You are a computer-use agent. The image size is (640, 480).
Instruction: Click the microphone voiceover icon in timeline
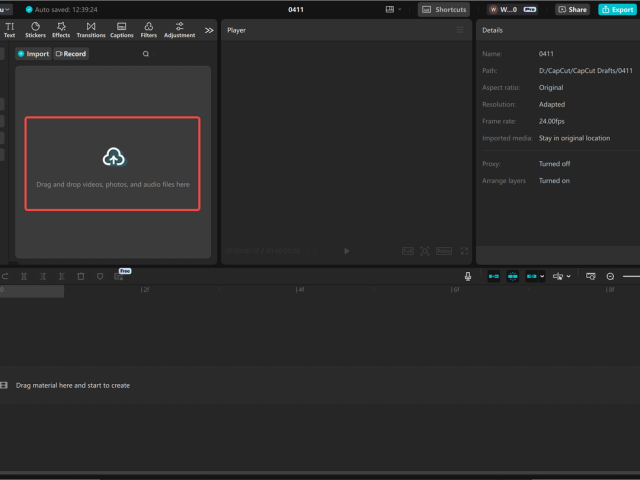coord(467,276)
